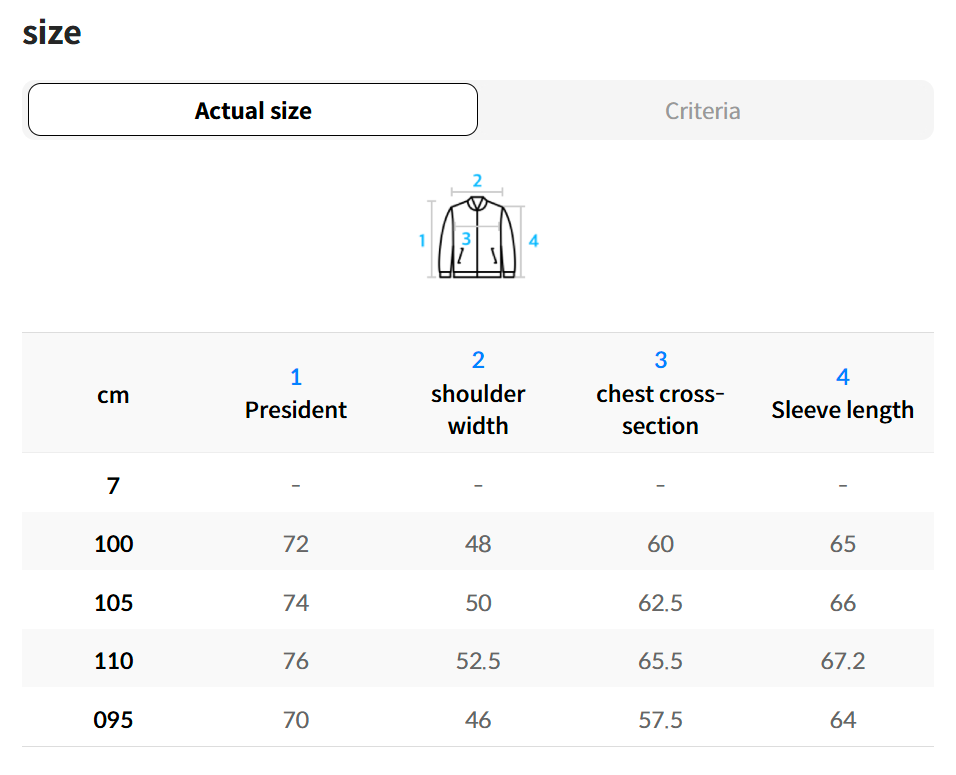The width and height of the screenshot is (956, 775).
Task: Click the chest cross-section column header
Action: [x=660, y=394]
